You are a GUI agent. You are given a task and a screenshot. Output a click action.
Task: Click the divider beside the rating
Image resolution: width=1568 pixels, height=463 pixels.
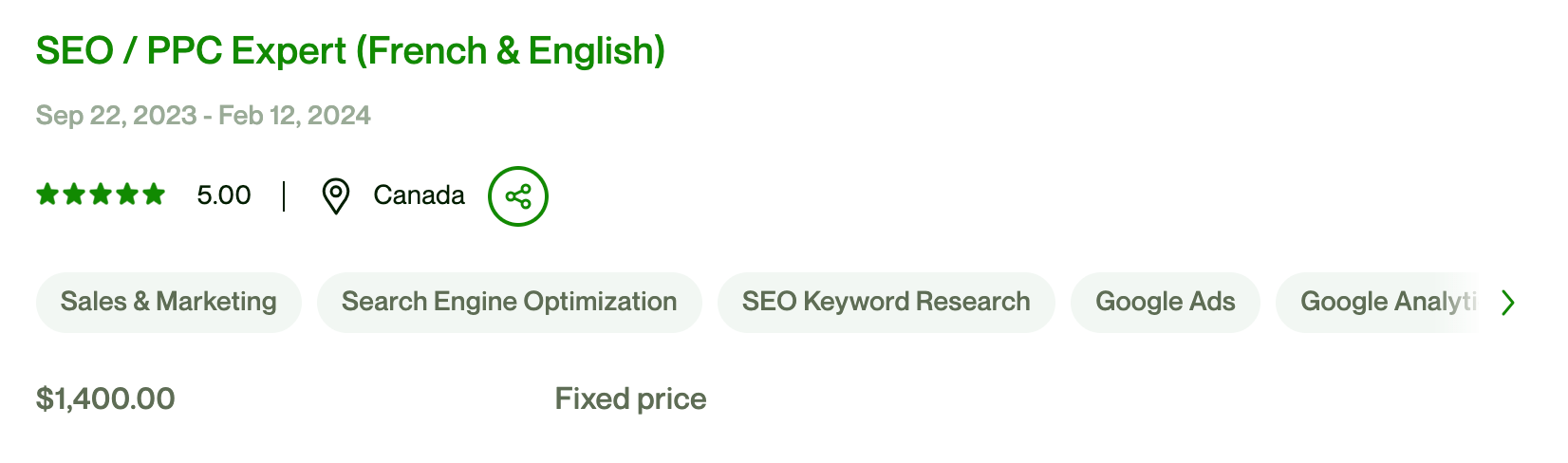tap(284, 196)
